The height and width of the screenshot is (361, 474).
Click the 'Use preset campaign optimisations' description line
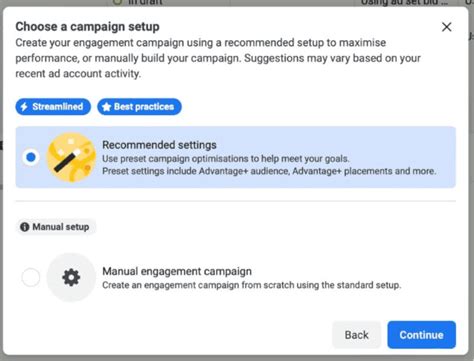click(x=226, y=159)
